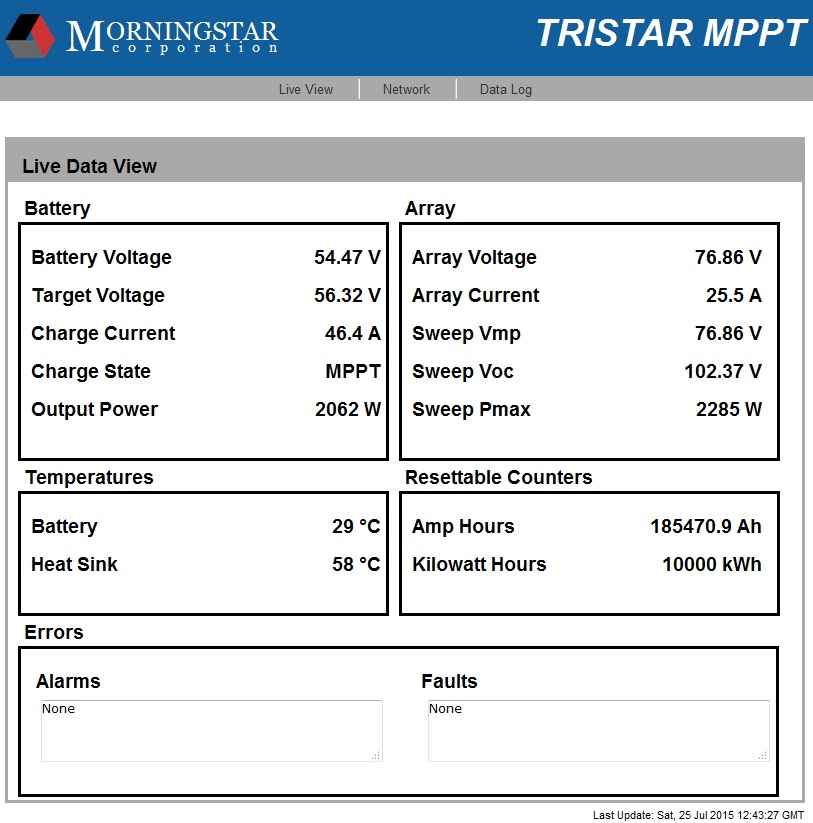
Task: Open the Live View tab
Action: [x=306, y=89]
